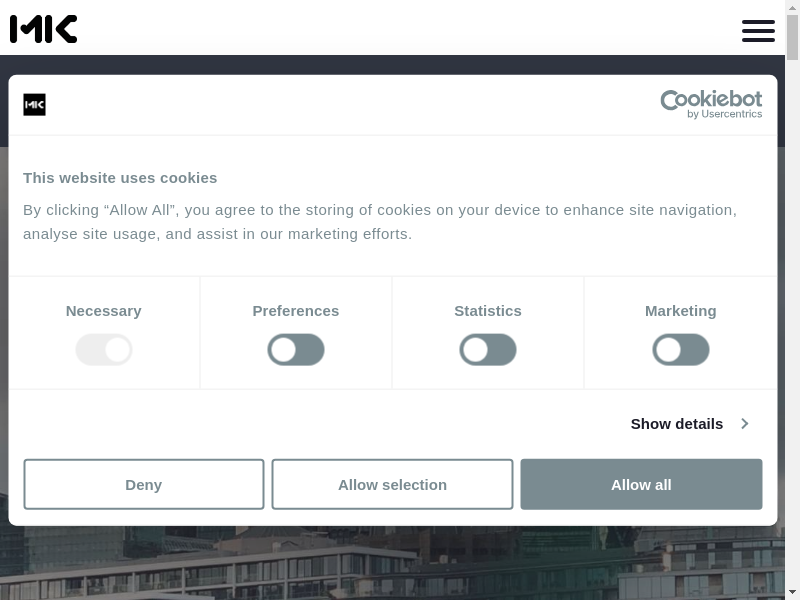Open the hamburger navigation menu
800x600 pixels.
(758, 31)
